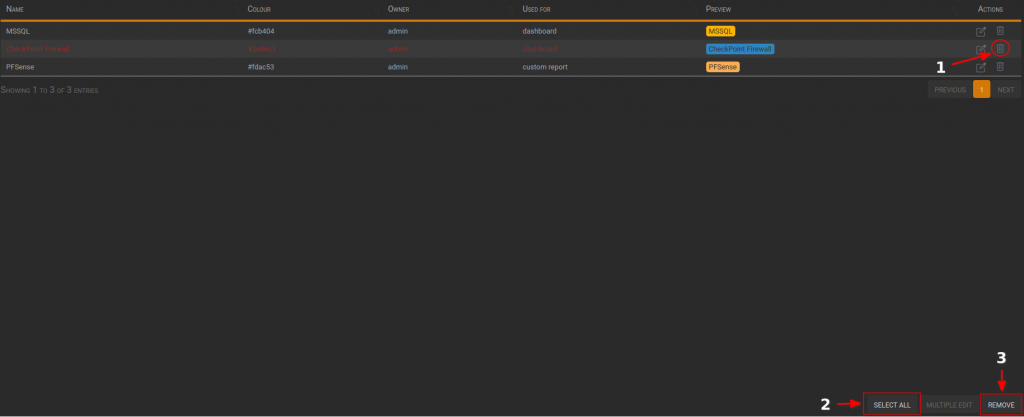This screenshot has width=1024, height=417.
Task: Click the orange PFSense preview badge
Action: click(x=722, y=67)
